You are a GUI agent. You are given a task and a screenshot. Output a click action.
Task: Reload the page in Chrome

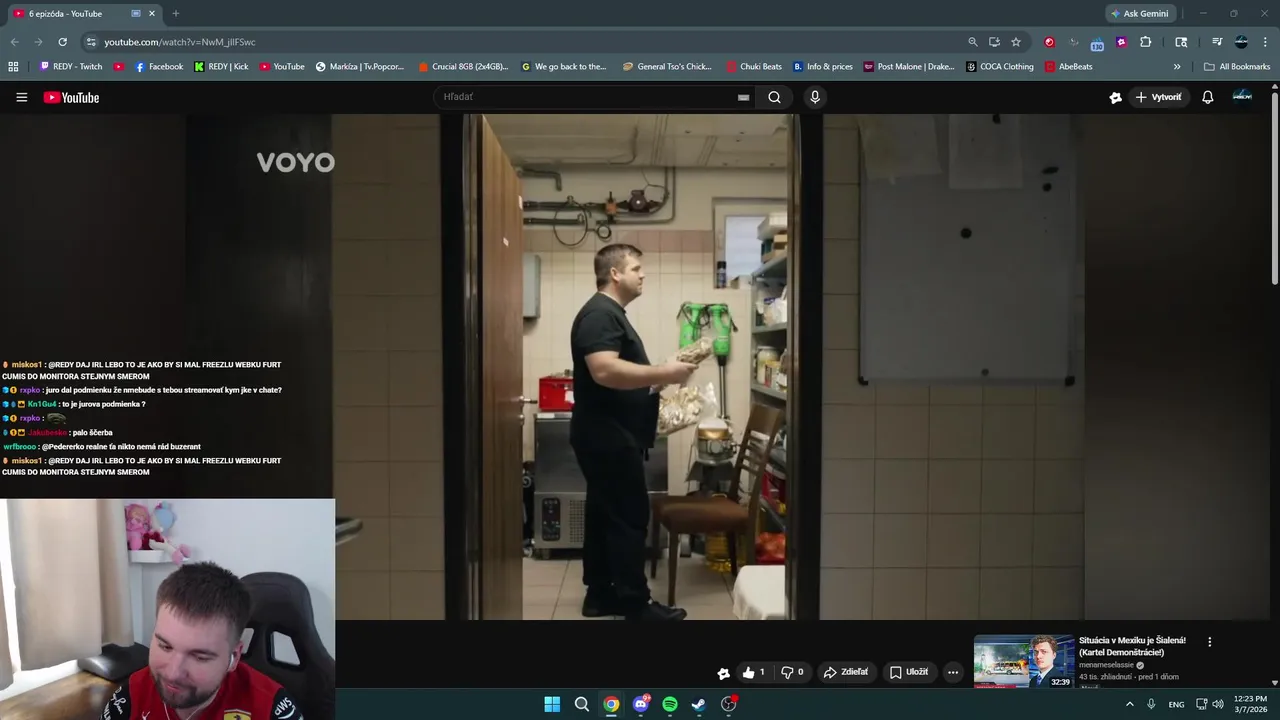click(x=62, y=42)
